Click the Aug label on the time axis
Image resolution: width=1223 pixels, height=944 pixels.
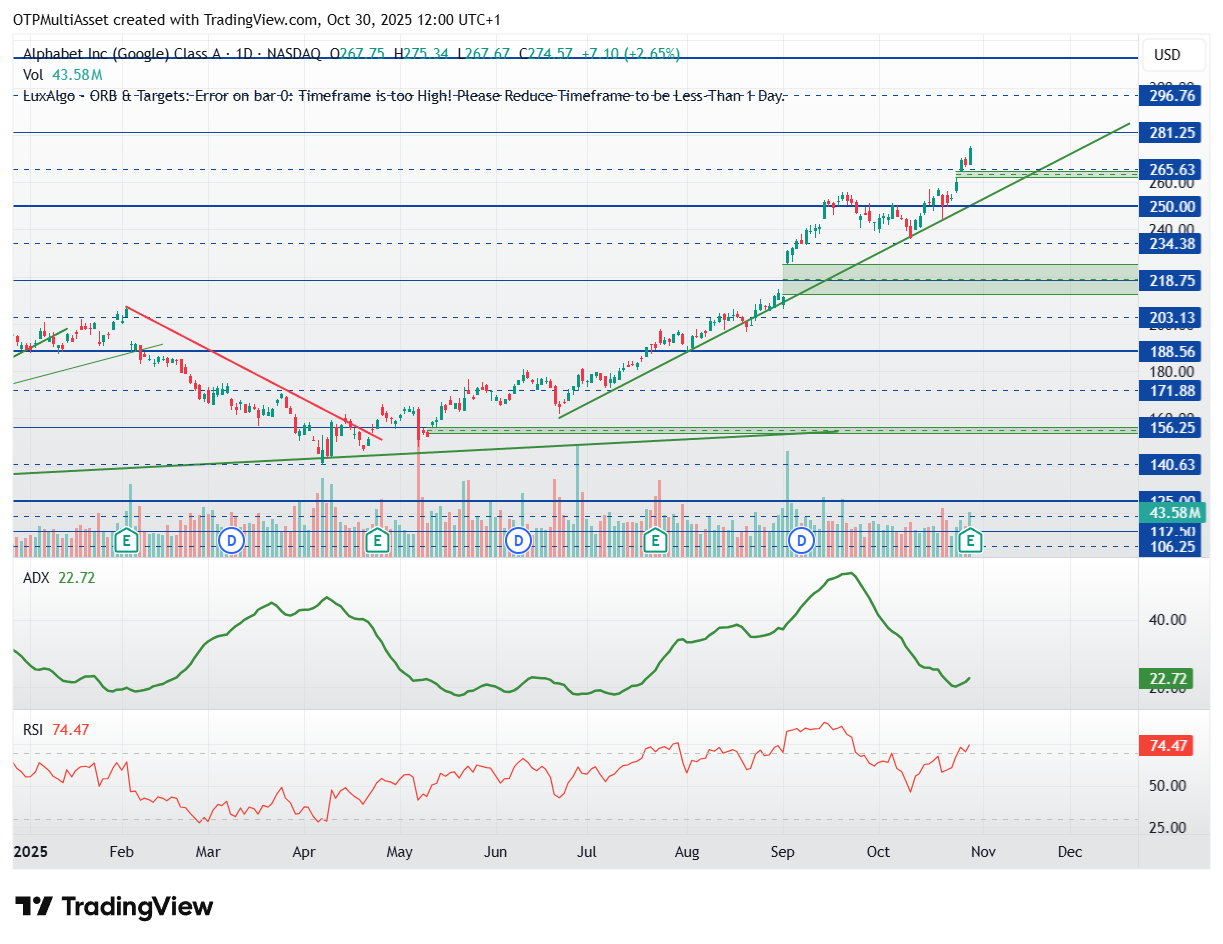(688, 852)
